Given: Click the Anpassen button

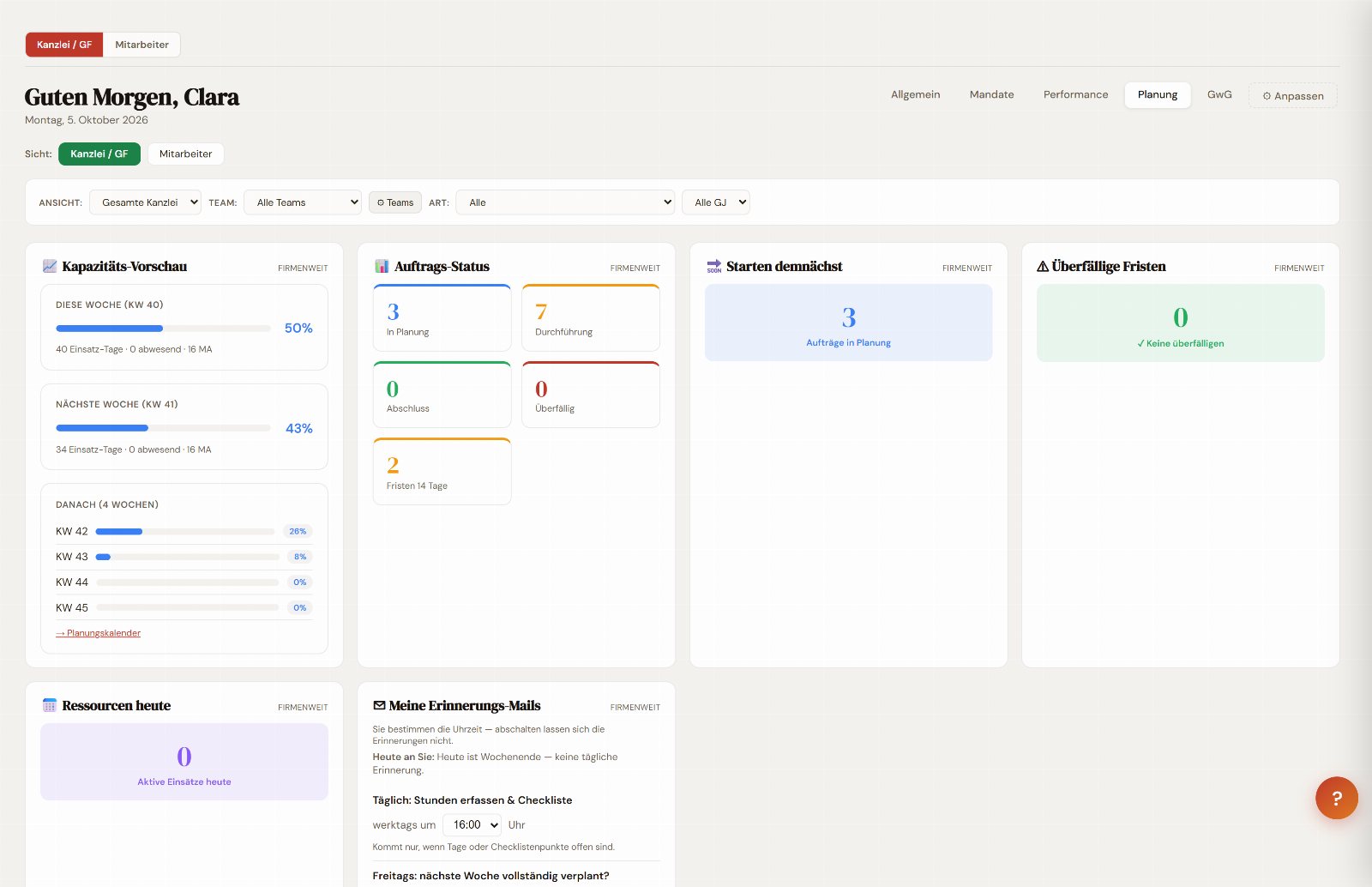Looking at the screenshot, I should [x=1293, y=95].
